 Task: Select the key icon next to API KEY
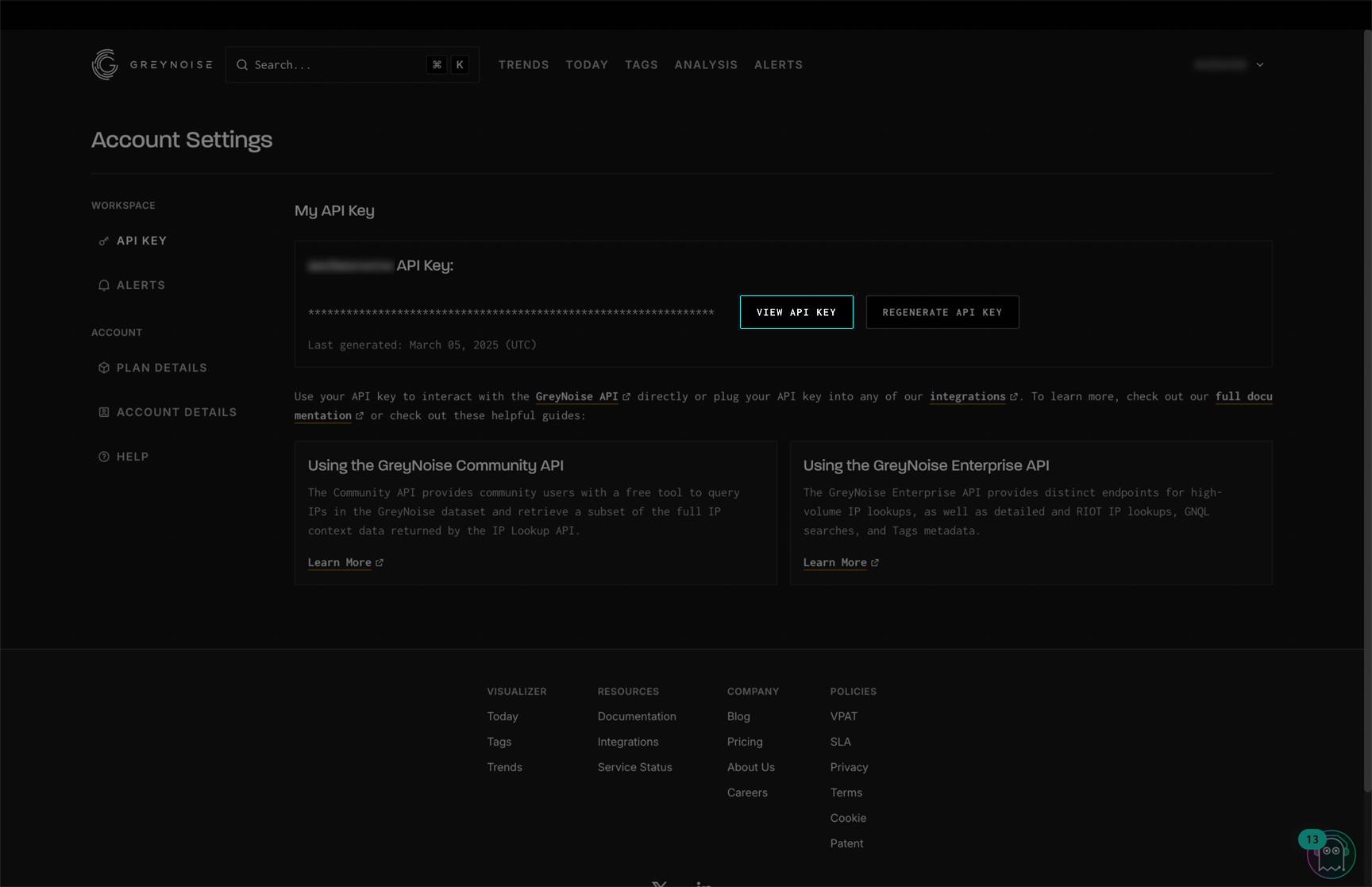pyautogui.click(x=104, y=240)
